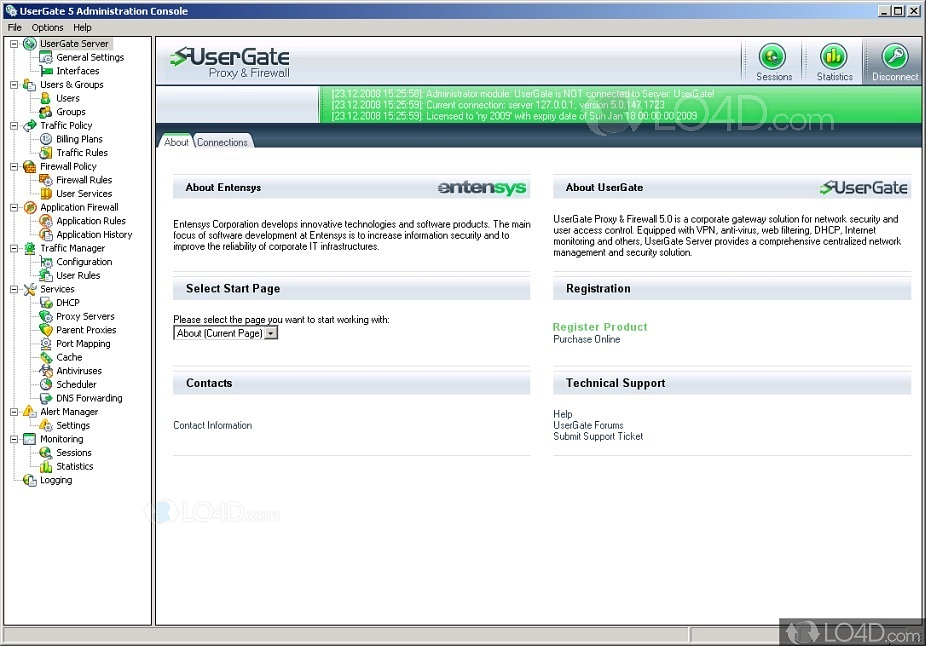Select the Port Mapping icon
The height and width of the screenshot is (646, 926).
(x=46, y=343)
